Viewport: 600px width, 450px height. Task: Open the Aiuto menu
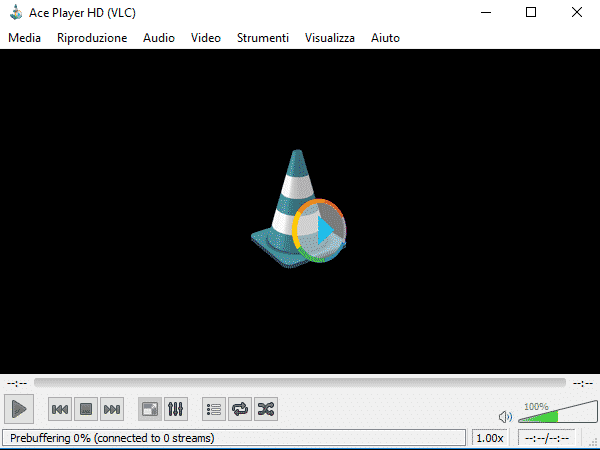coord(385,38)
